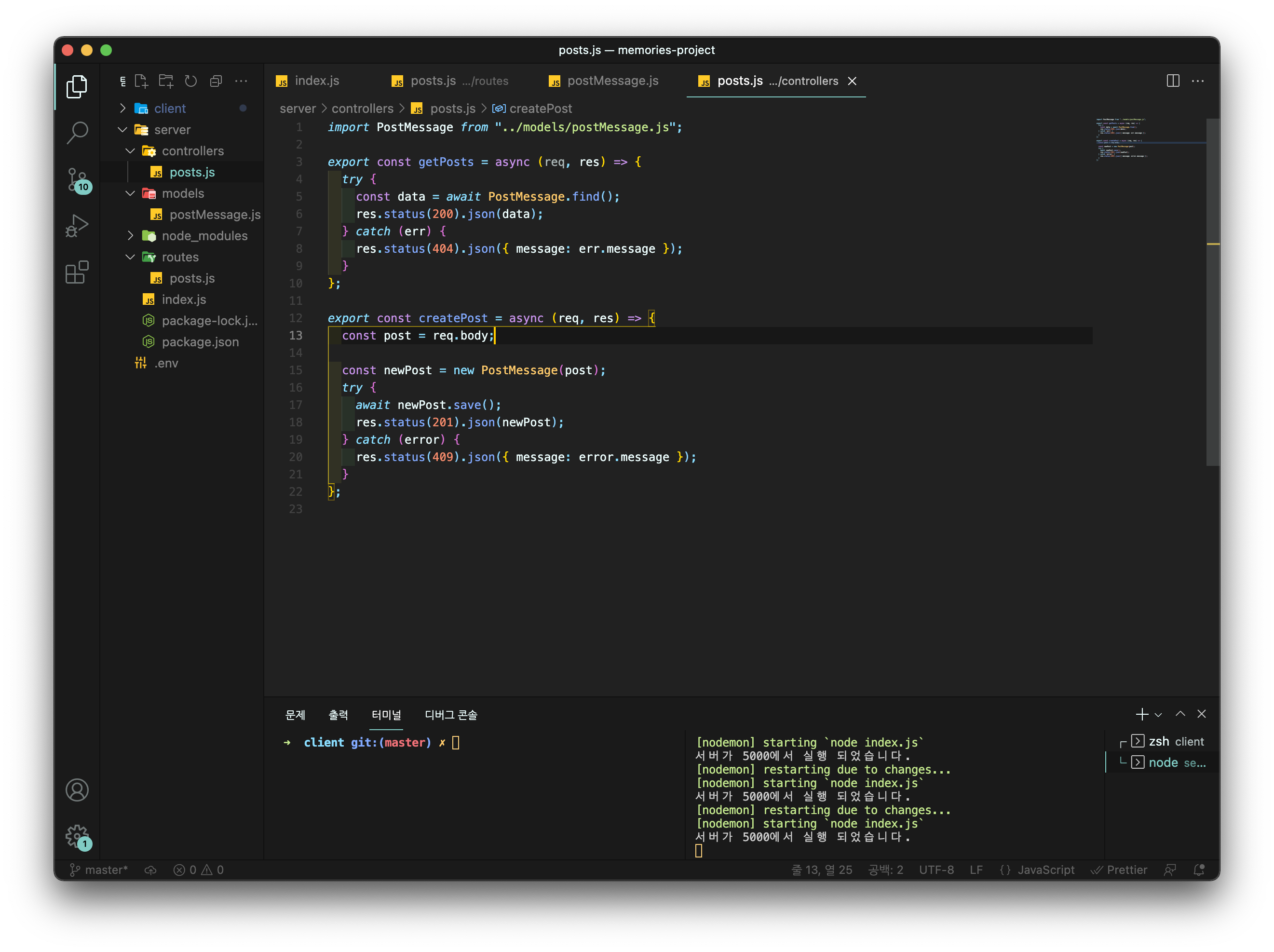Collapse all folders in explorer
1274x952 pixels.
click(216, 81)
